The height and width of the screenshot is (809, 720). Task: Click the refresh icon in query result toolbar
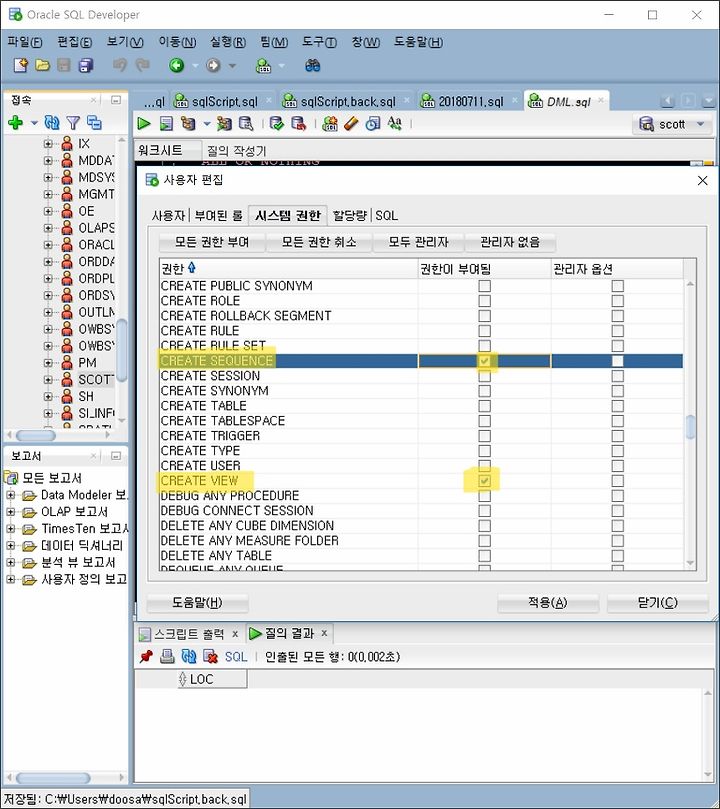[x=189, y=656]
